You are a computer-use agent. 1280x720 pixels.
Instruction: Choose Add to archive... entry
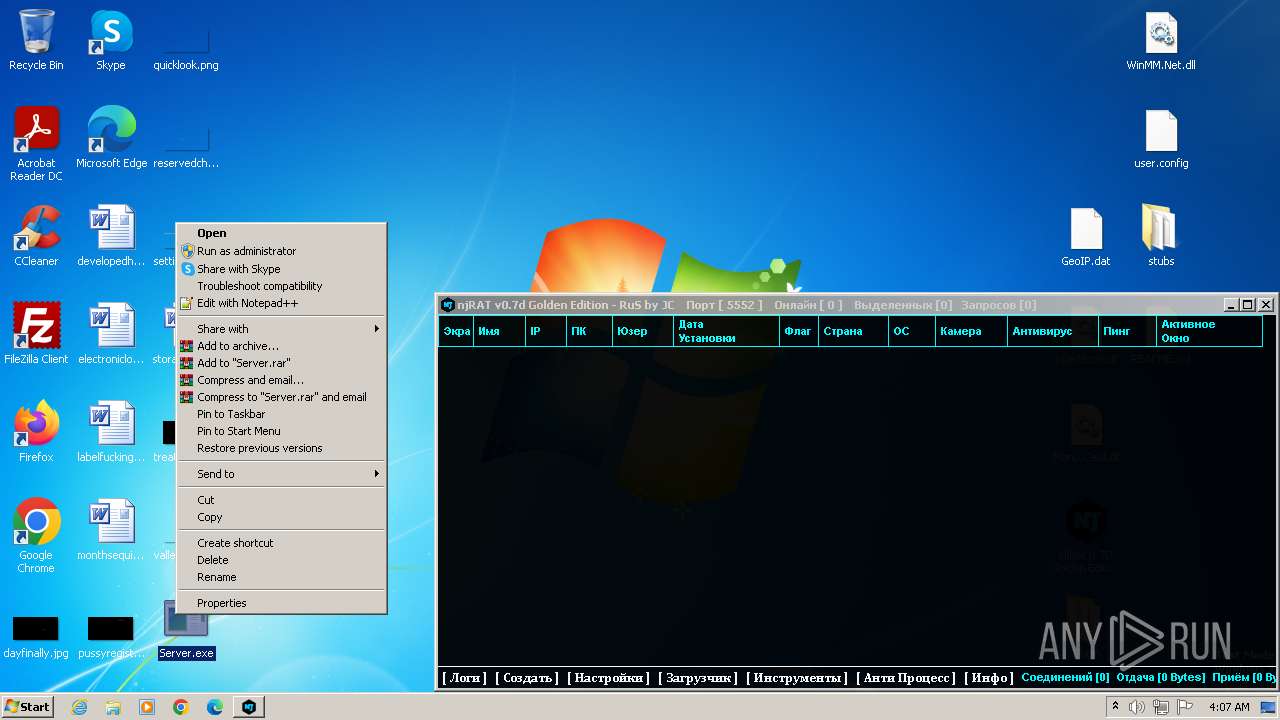pos(281,346)
